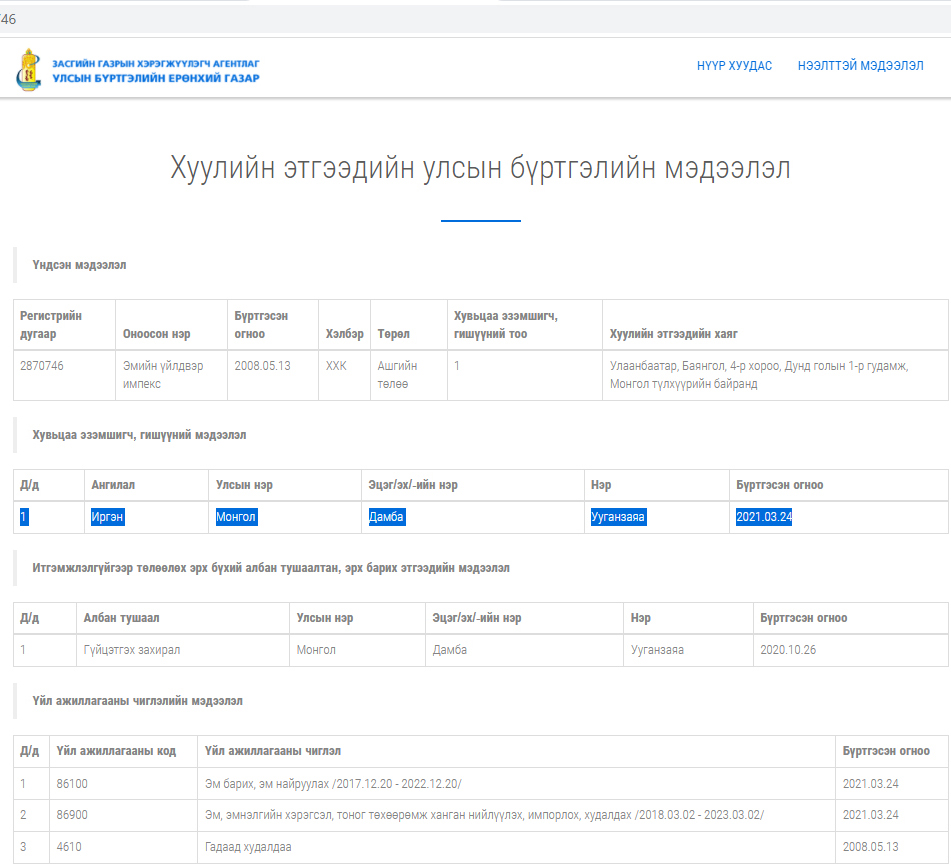Click the highlighted Иргэн cell

107,517
